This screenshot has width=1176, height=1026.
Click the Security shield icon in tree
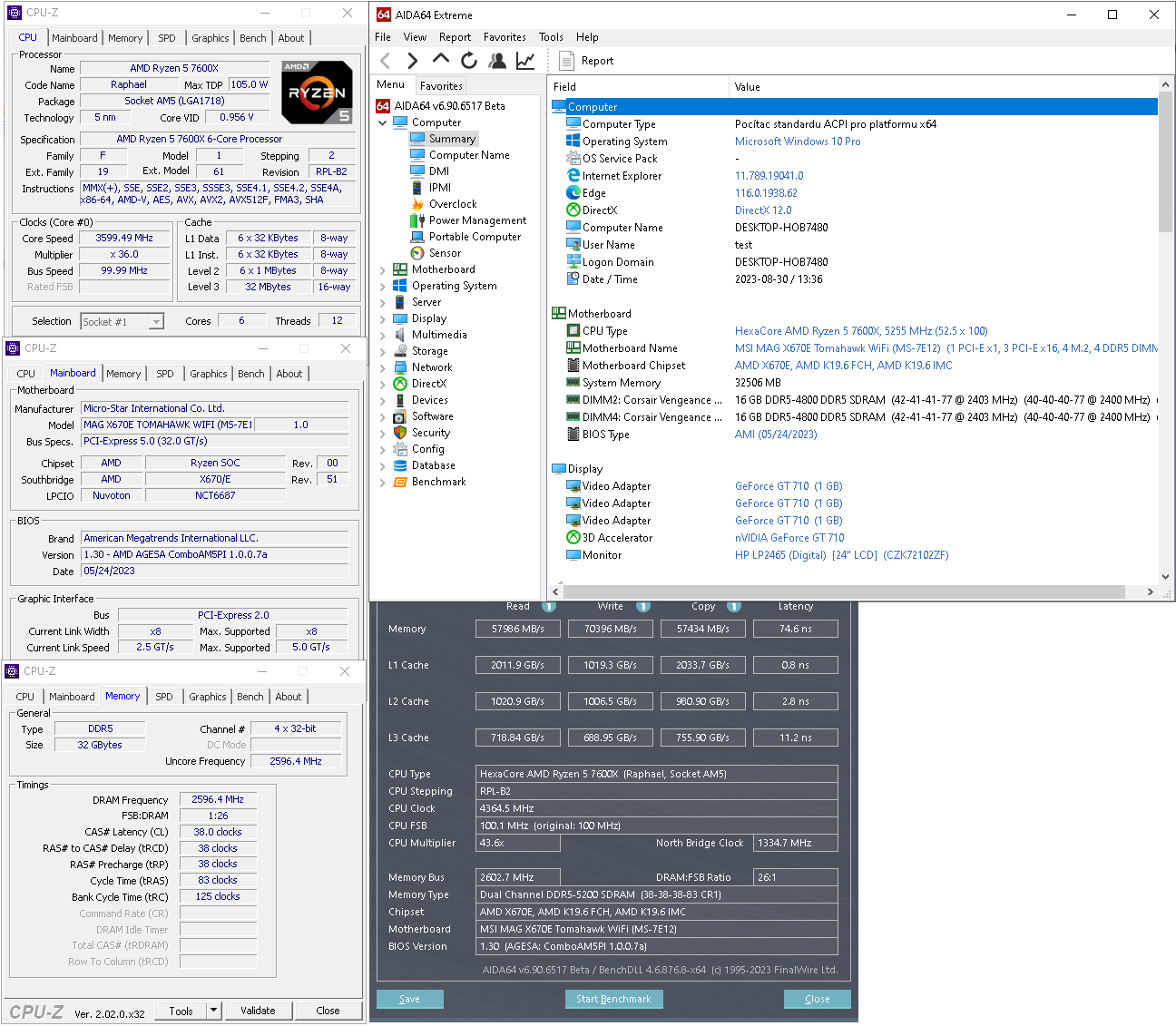click(400, 433)
